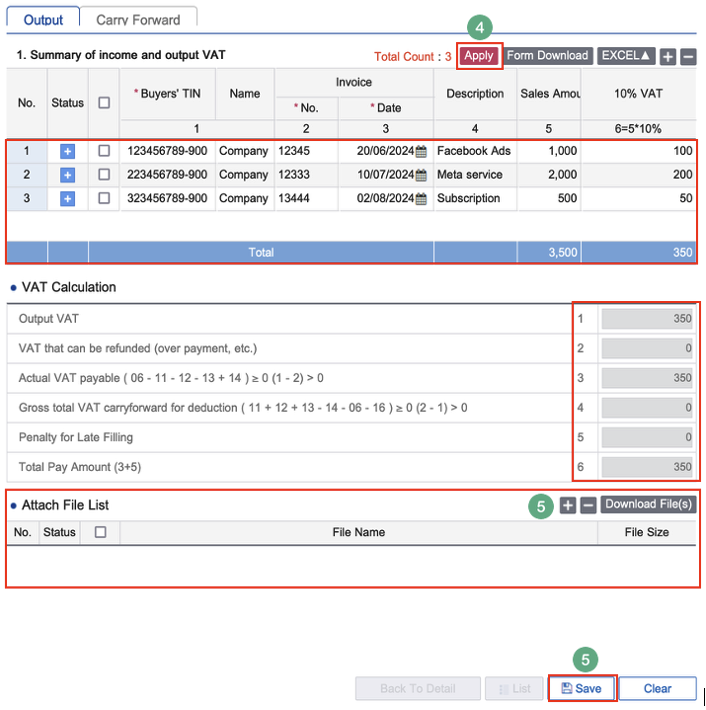
Task: Tick checkbox for Buyers' TIN 123456789-900
Action: (x=104, y=151)
